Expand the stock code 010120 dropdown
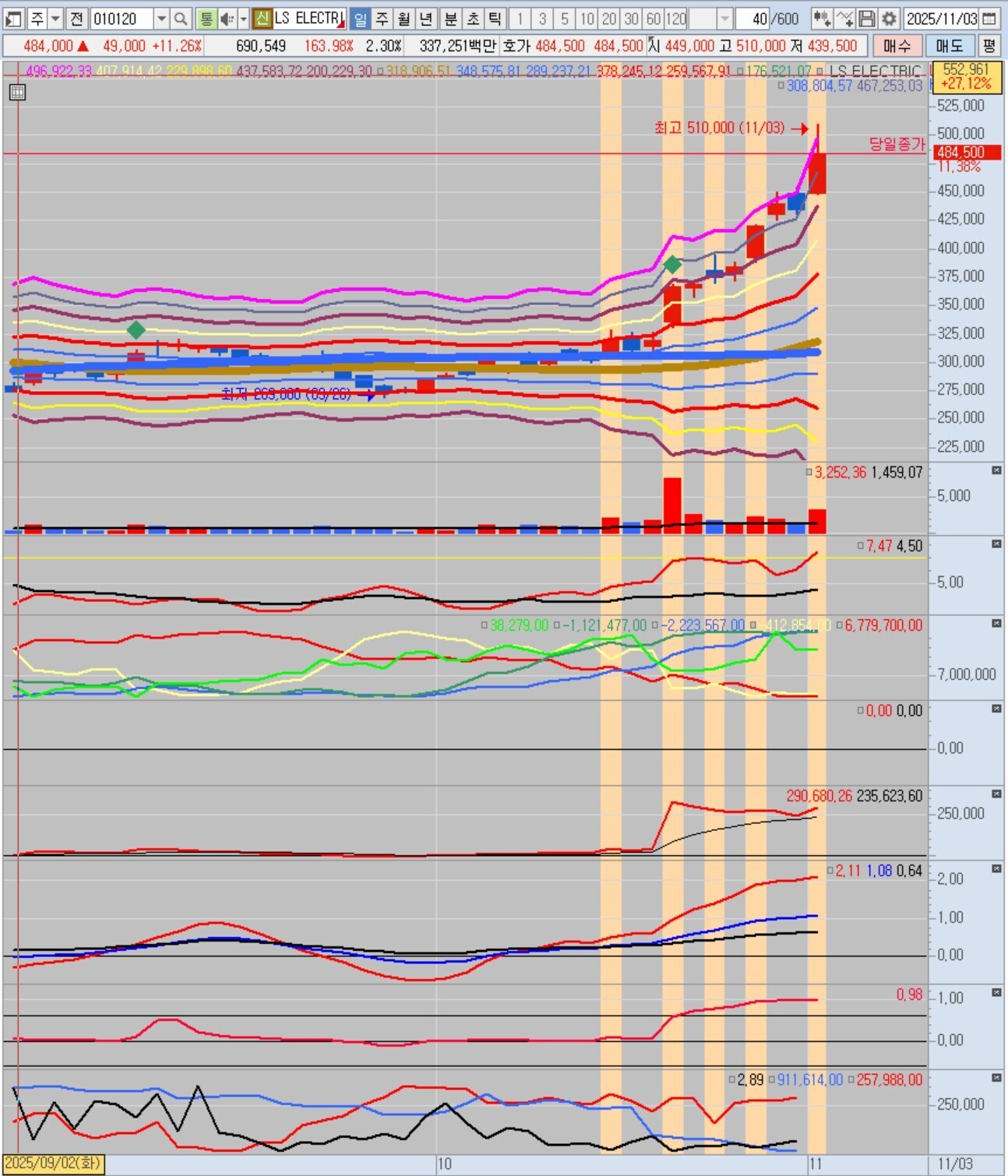 coord(161,19)
